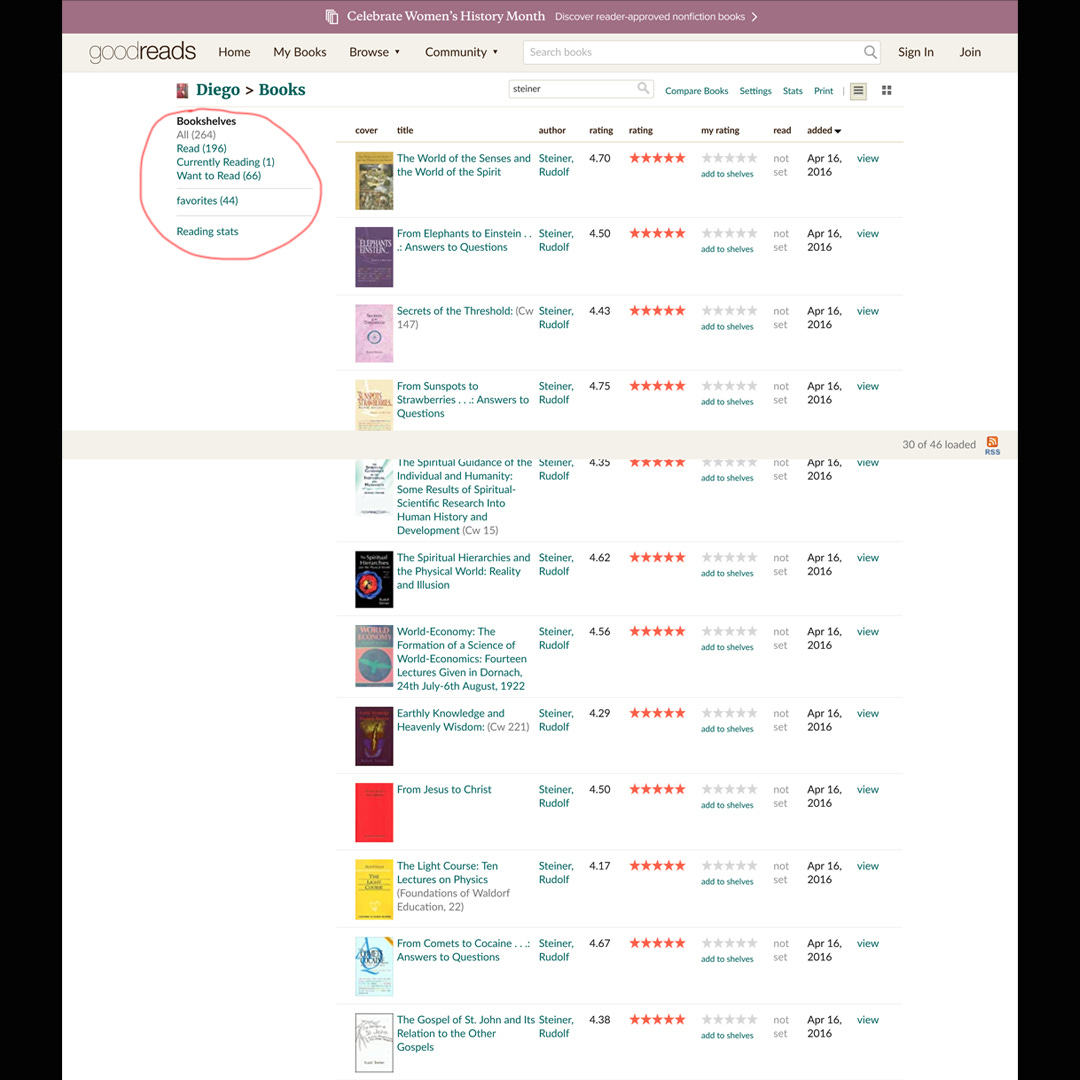Click the 30 of 46 loaded status text

click(939, 445)
